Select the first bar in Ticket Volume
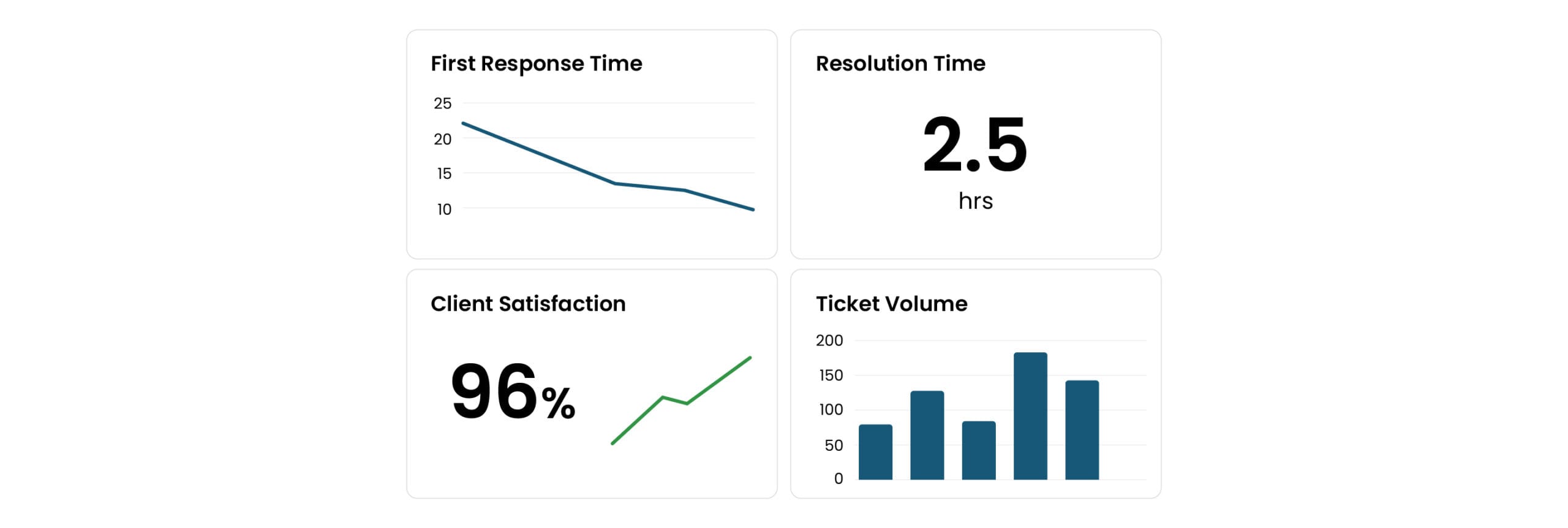 875,452
